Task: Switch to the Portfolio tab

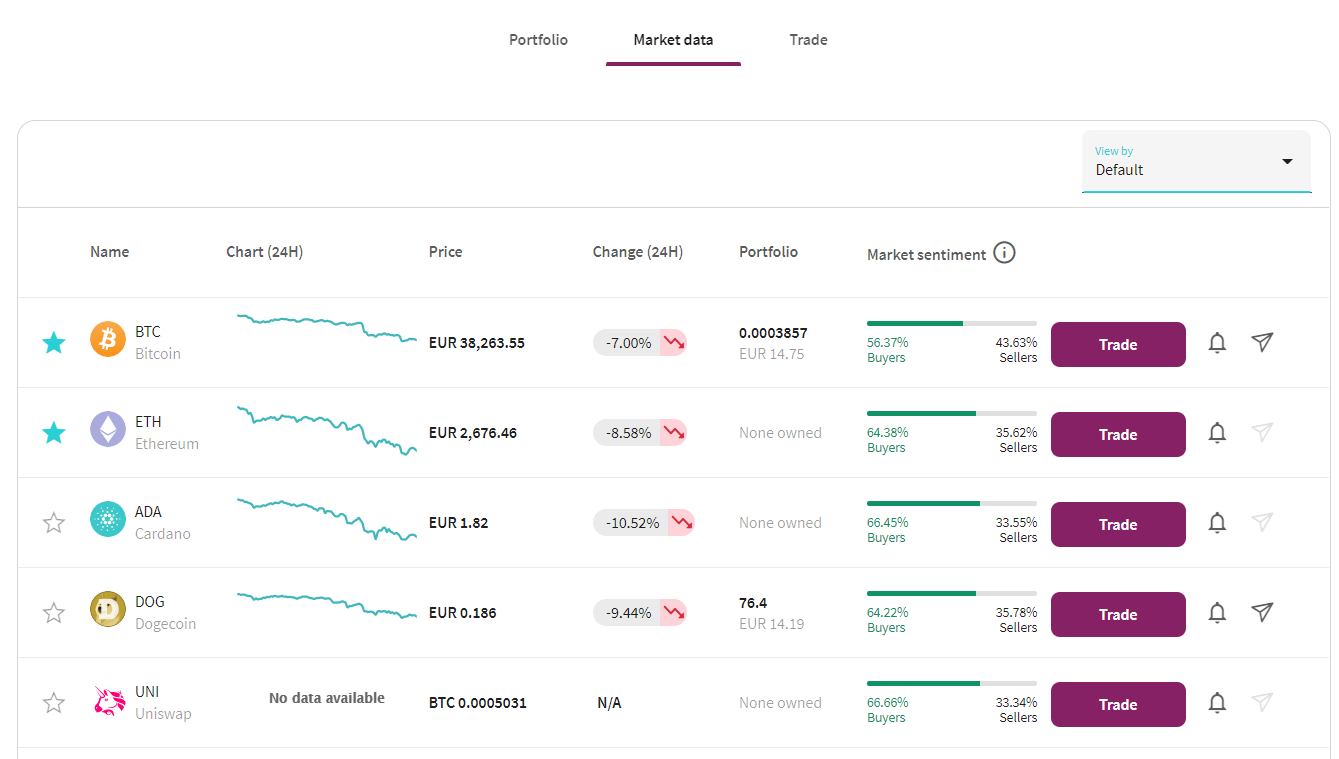Action: tap(538, 40)
